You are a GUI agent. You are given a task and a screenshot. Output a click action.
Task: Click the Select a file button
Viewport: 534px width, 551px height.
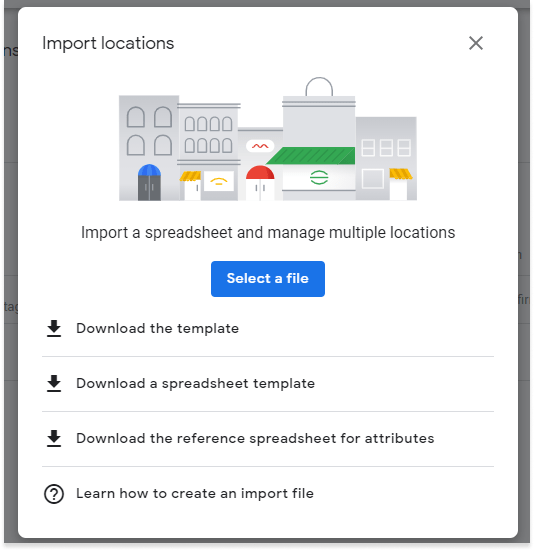point(268,279)
